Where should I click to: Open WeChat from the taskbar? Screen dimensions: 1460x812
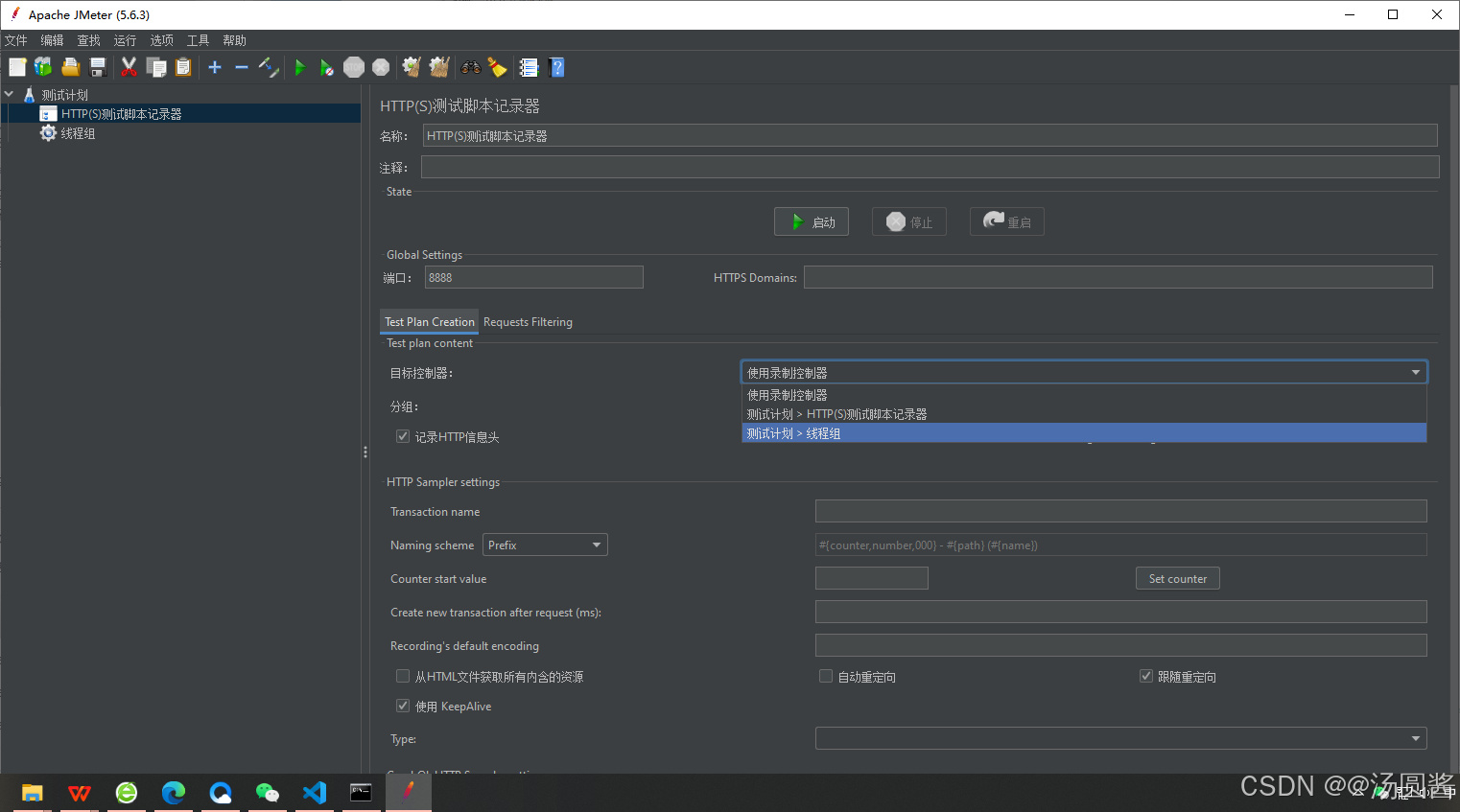tap(268, 793)
